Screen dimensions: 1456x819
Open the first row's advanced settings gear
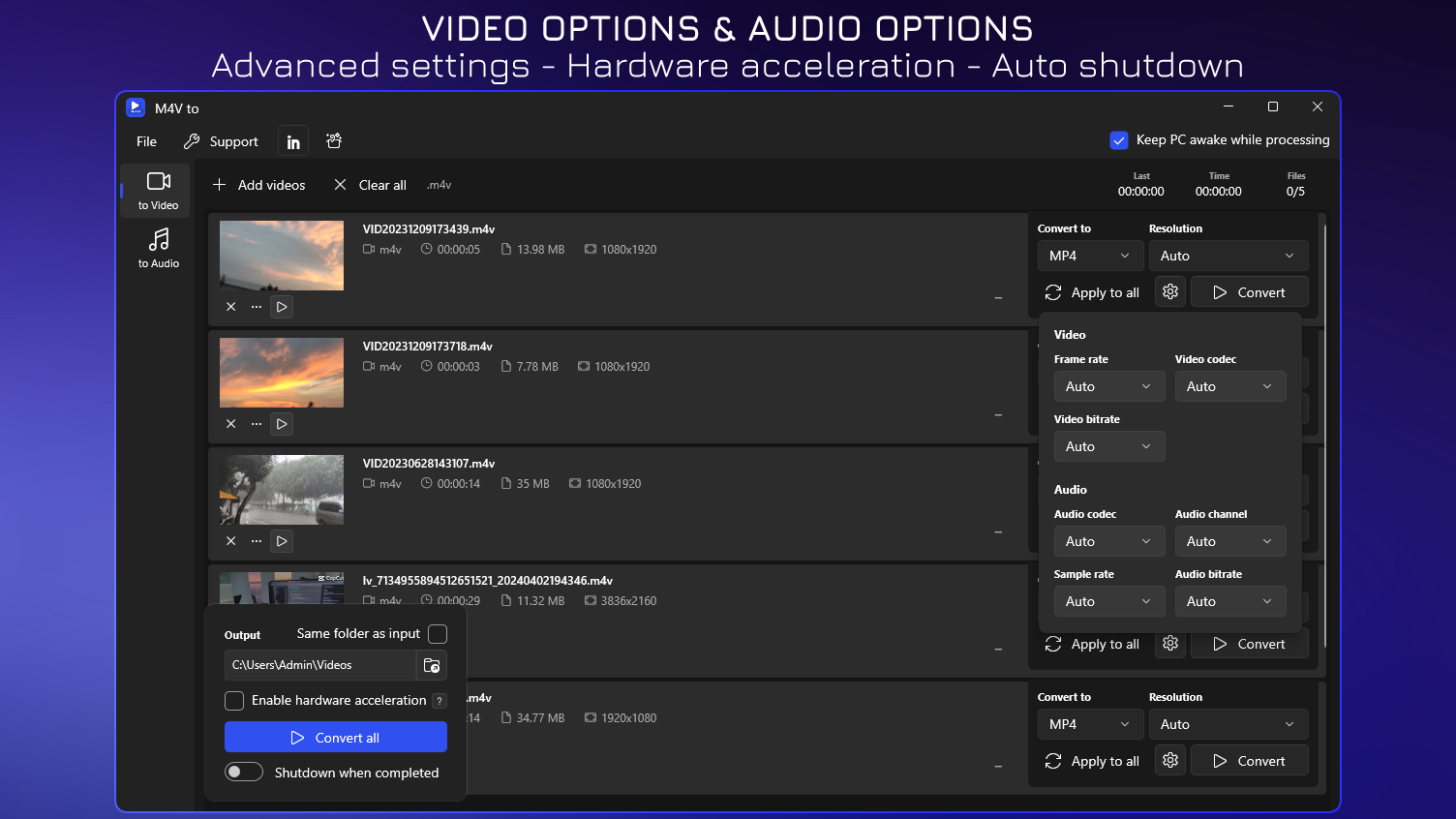1170,291
